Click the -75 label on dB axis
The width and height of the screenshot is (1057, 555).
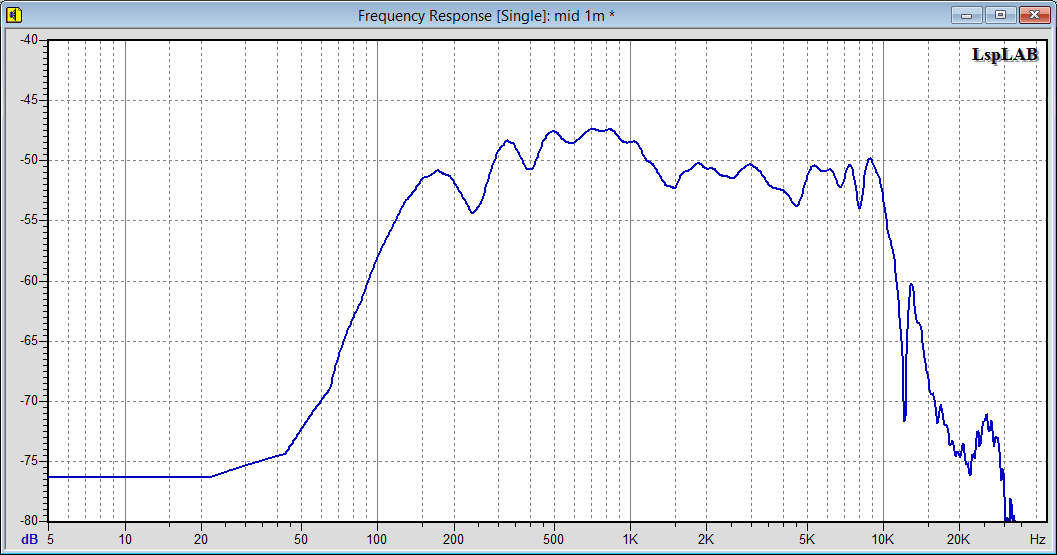click(29, 461)
